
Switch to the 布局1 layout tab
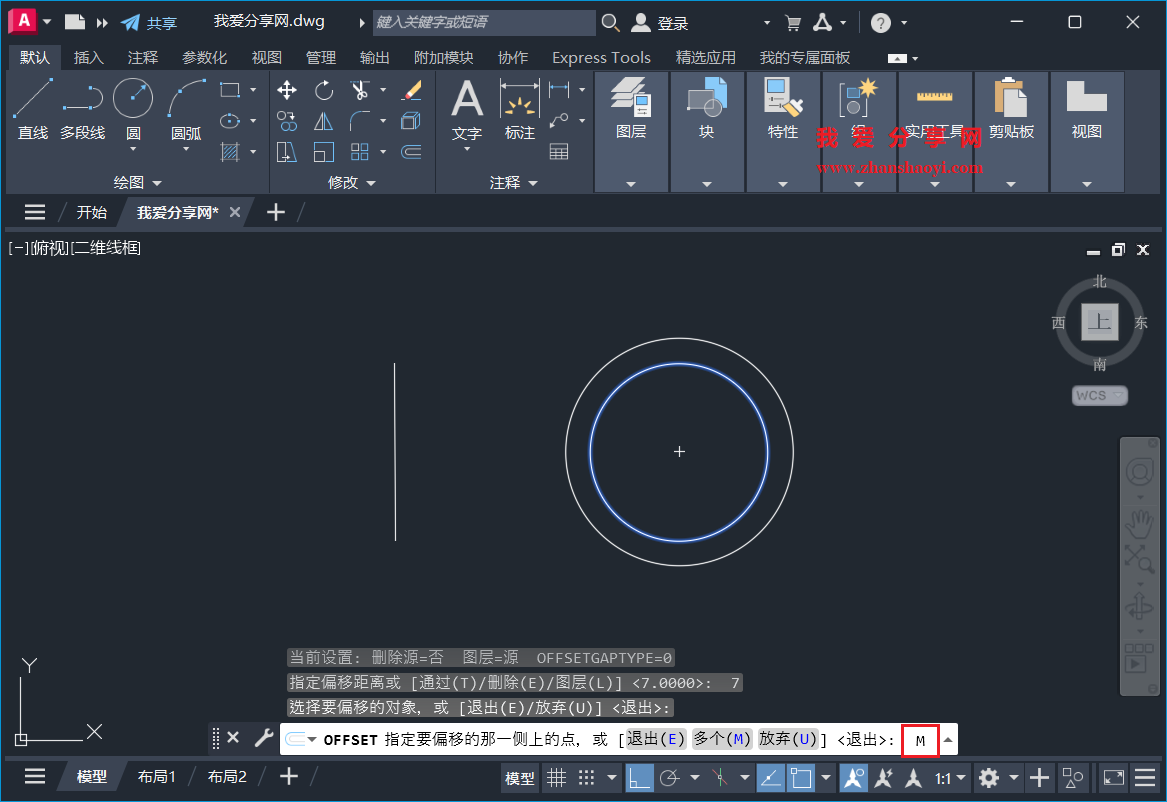pyautogui.click(x=157, y=776)
